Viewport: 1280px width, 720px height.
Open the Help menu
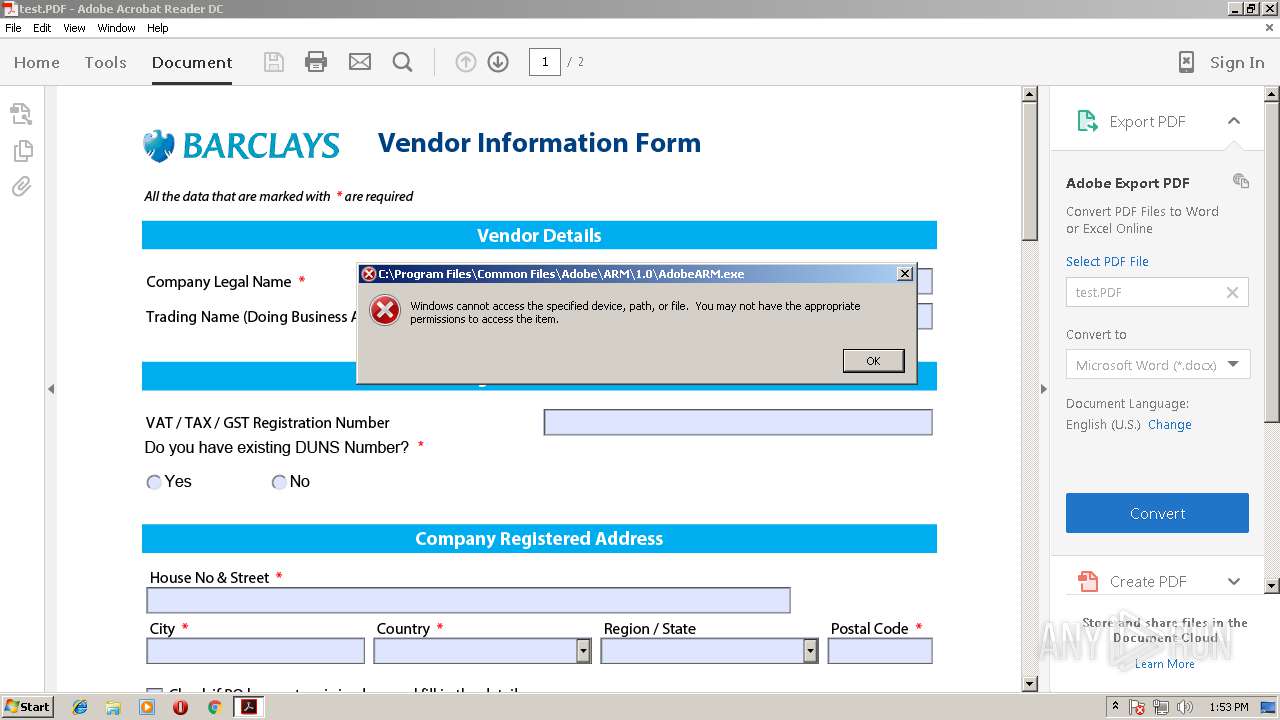[x=158, y=28]
